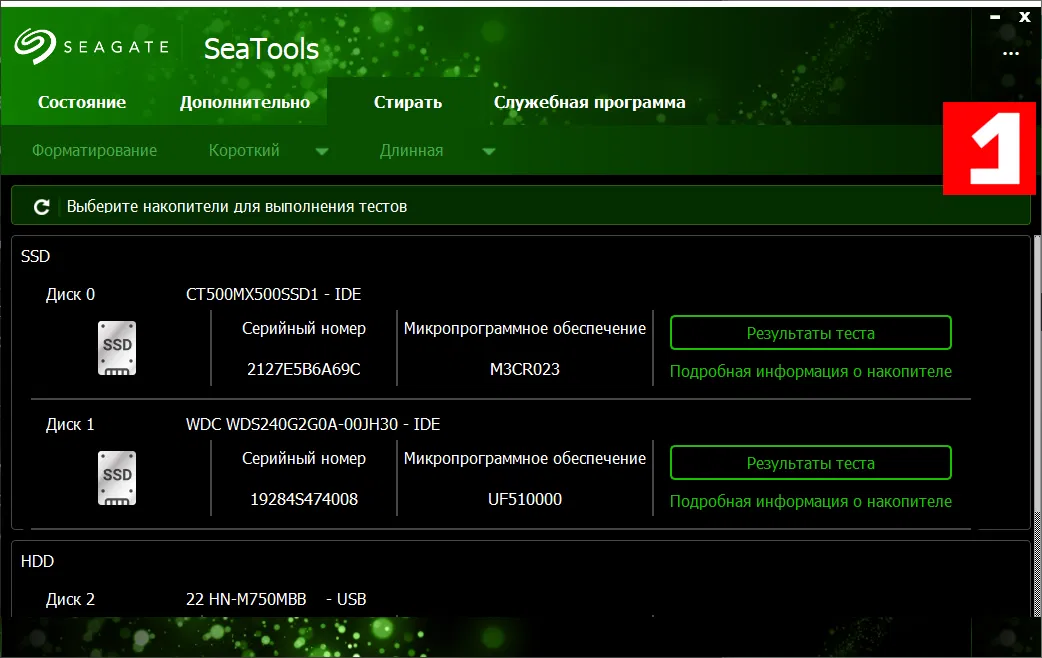Click the Диск 1 label
Image resolution: width=1042 pixels, height=658 pixels.
point(70,424)
